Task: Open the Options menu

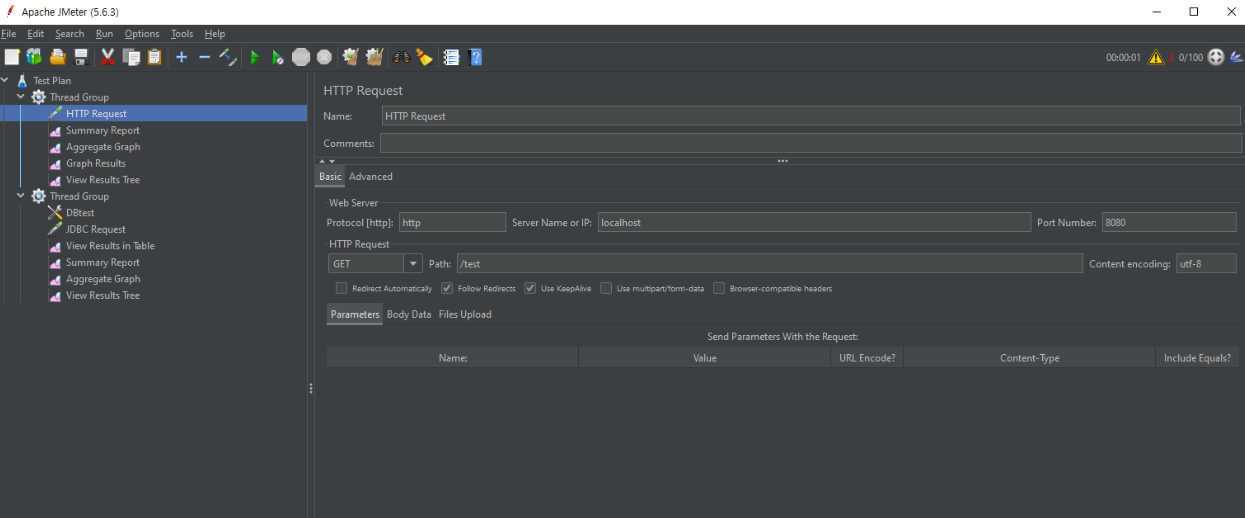Action: 142,34
